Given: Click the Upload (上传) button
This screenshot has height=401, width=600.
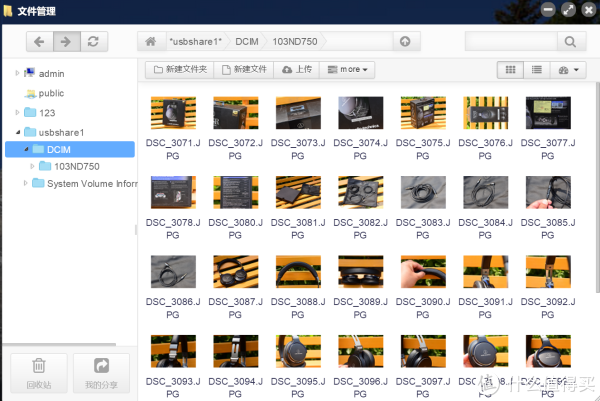Looking at the screenshot, I should click(x=298, y=70).
